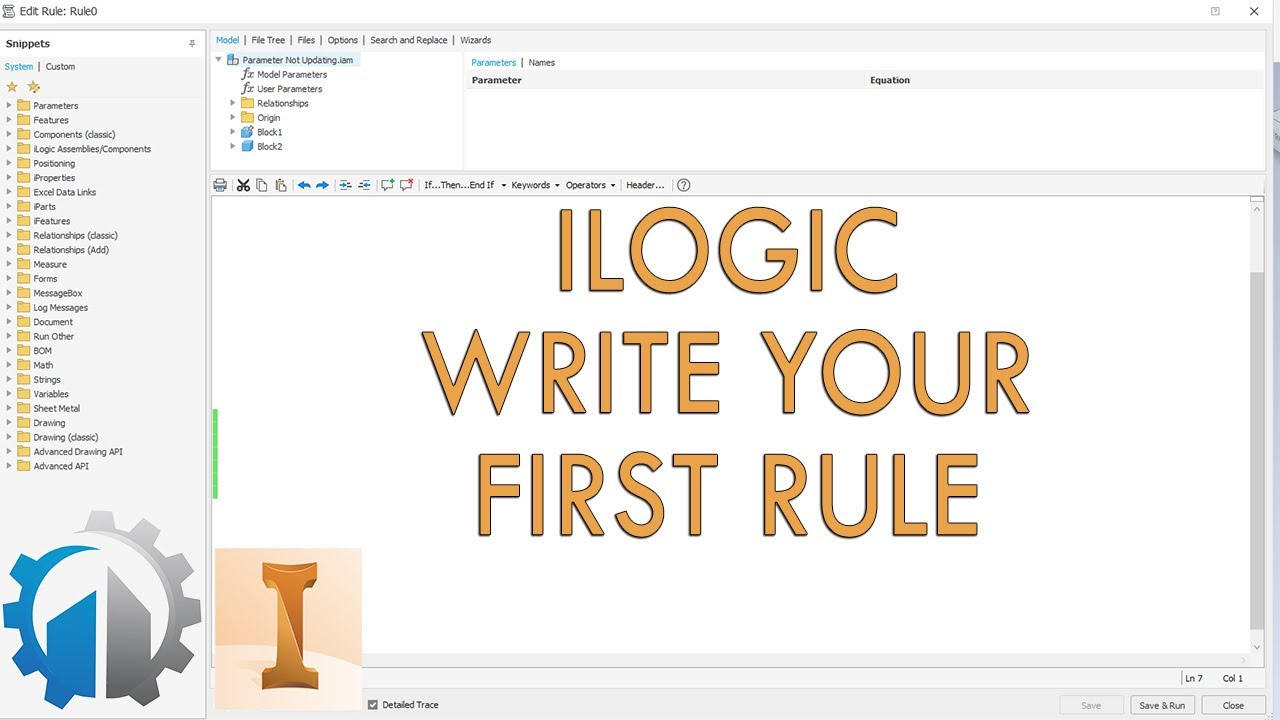Redo with the blue right arrow
1280x720 pixels.
click(323, 185)
